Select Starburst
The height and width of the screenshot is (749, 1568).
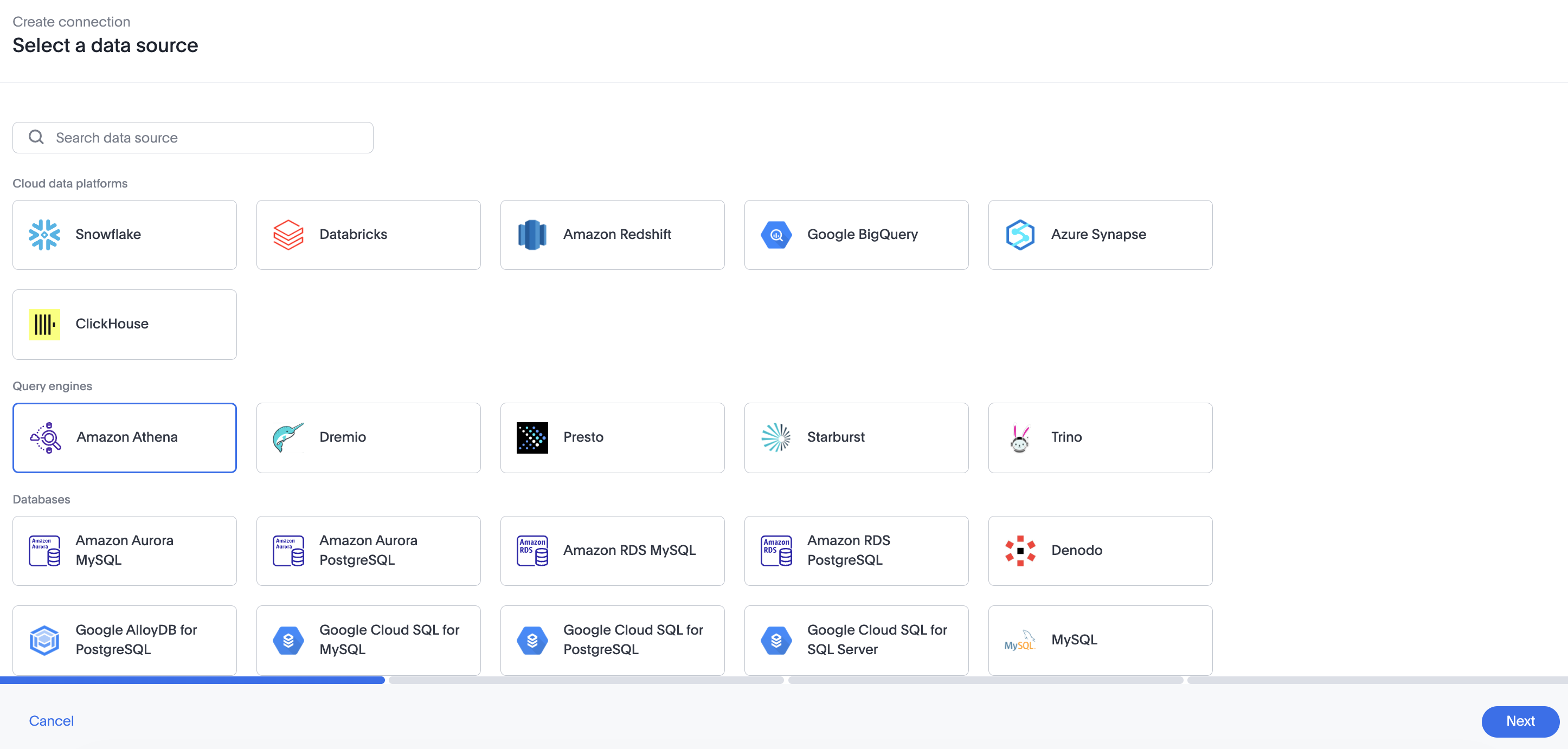(x=856, y=437)
